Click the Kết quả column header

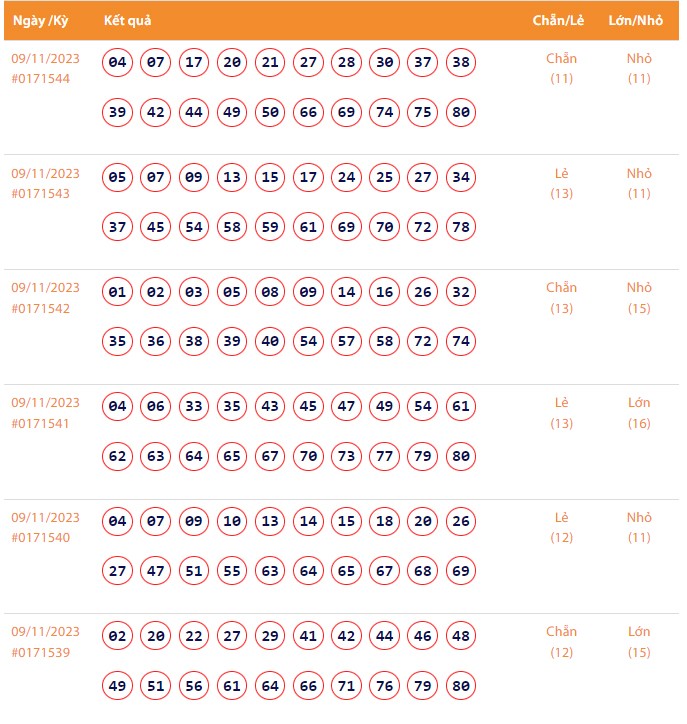[127, 21]
